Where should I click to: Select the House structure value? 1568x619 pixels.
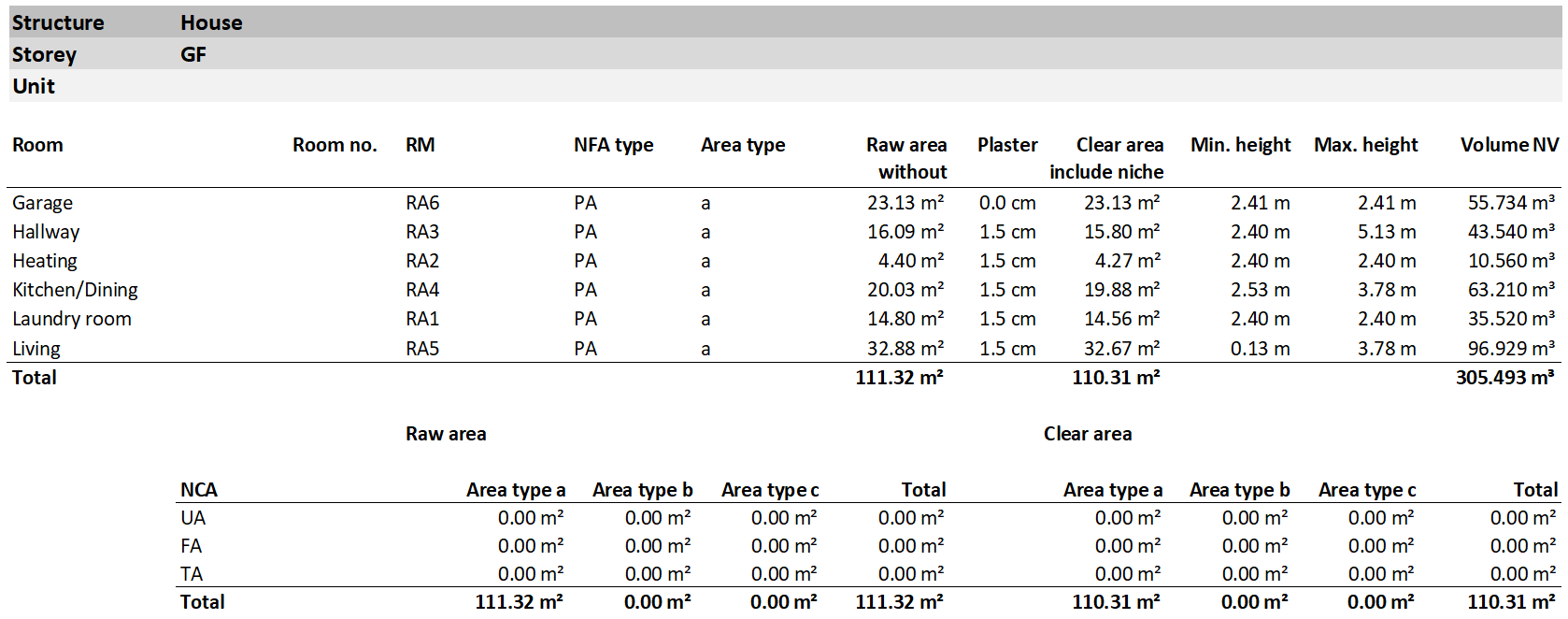pyautogui.click(x=211, y=22)
